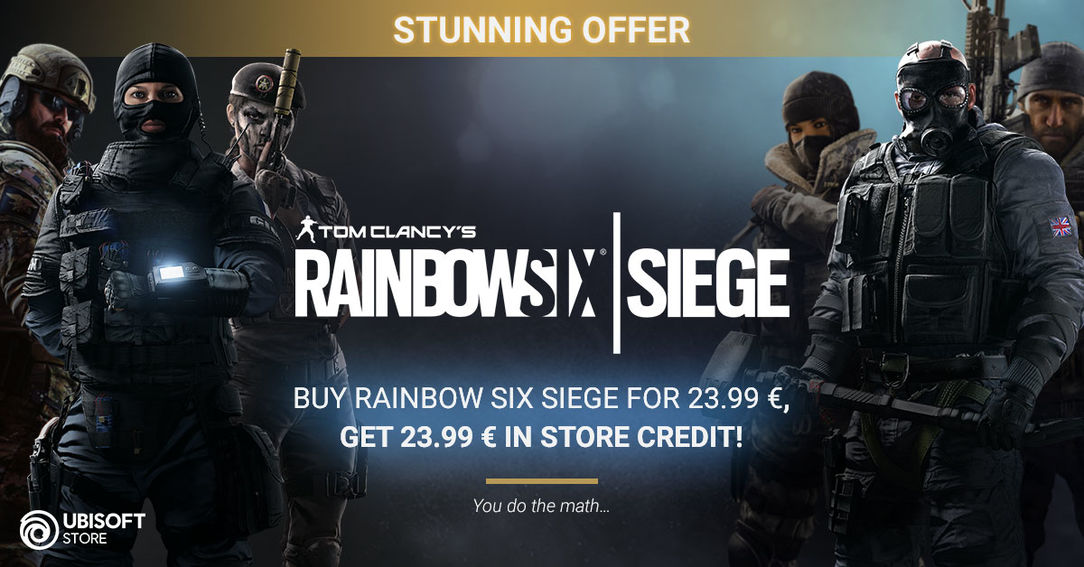1084x567 pixels.
Task: Click the Ubisoft swirl logo icon
Action: [39, 530]
